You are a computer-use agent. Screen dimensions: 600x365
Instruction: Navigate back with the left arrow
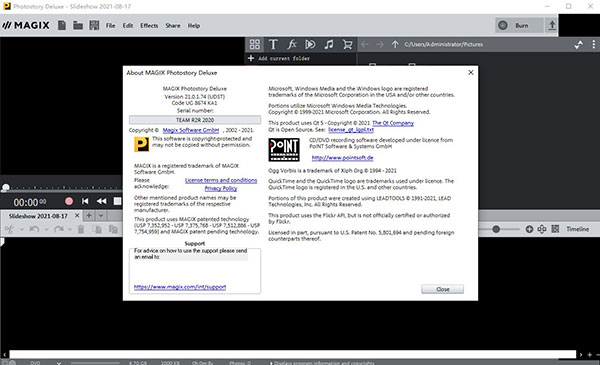(x=365, y=44)
